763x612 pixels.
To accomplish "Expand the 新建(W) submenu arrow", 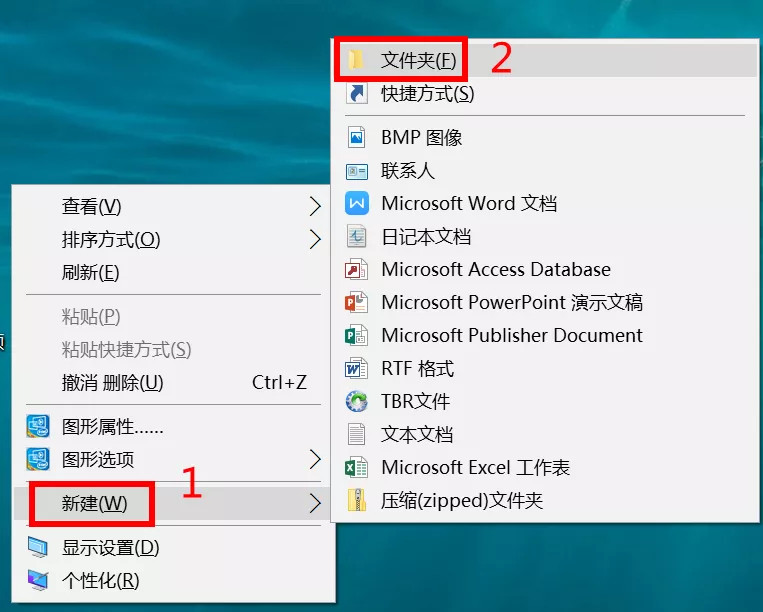I will point(315,504).
